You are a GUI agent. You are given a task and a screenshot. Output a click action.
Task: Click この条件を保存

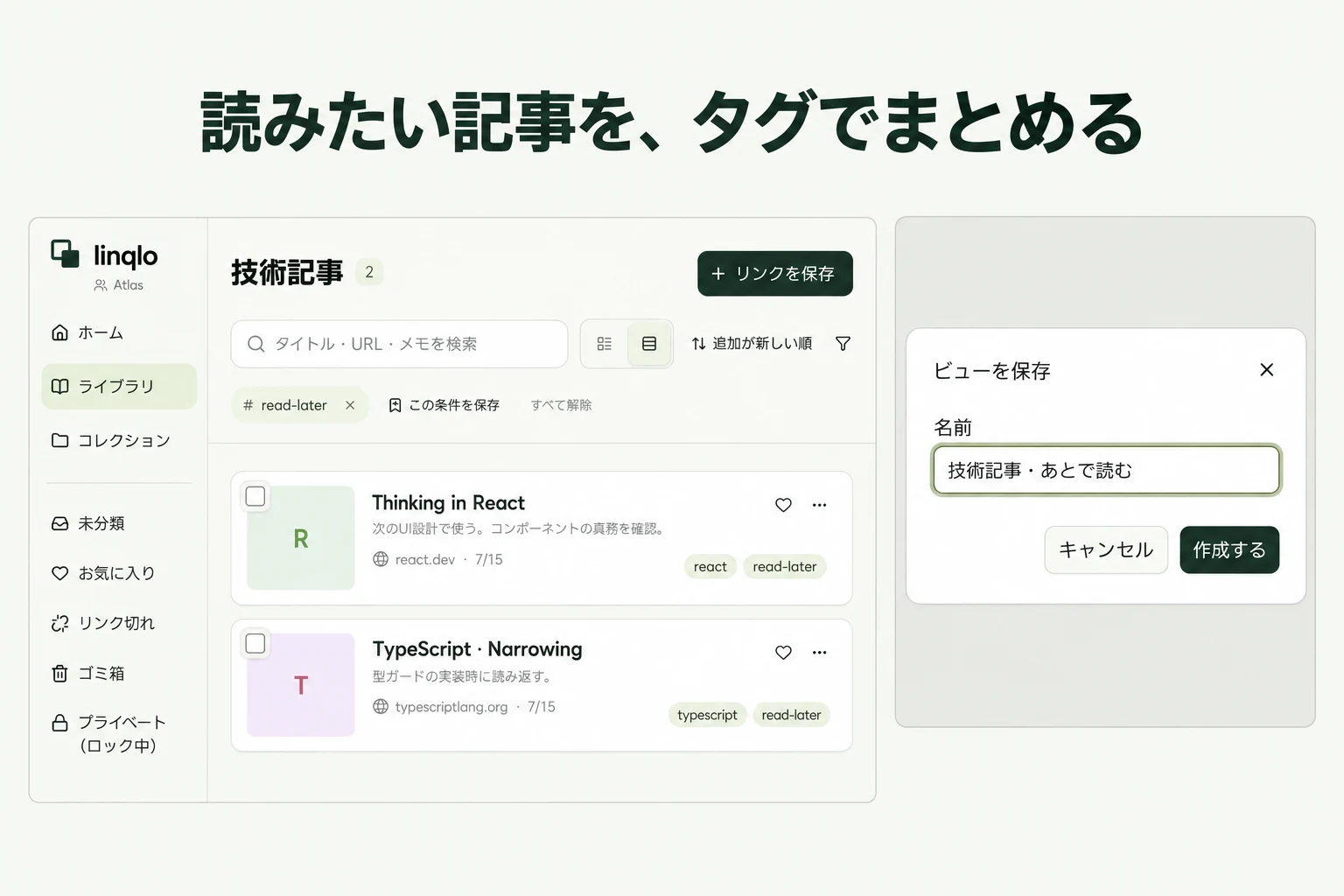[444, 405]
